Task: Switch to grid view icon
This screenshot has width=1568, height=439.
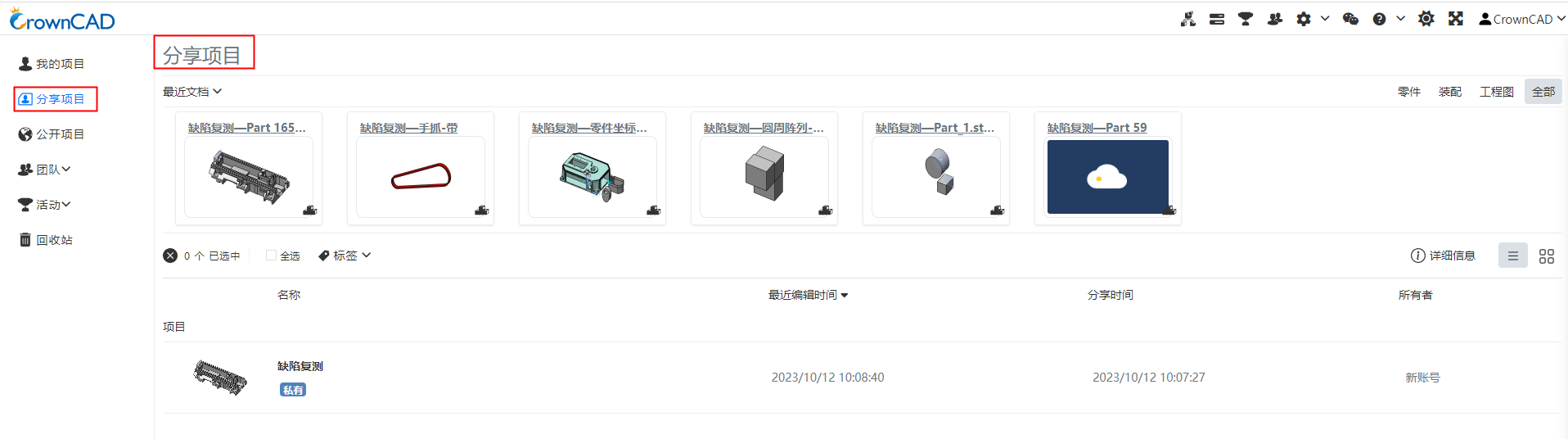Action: coord(1546,256)
